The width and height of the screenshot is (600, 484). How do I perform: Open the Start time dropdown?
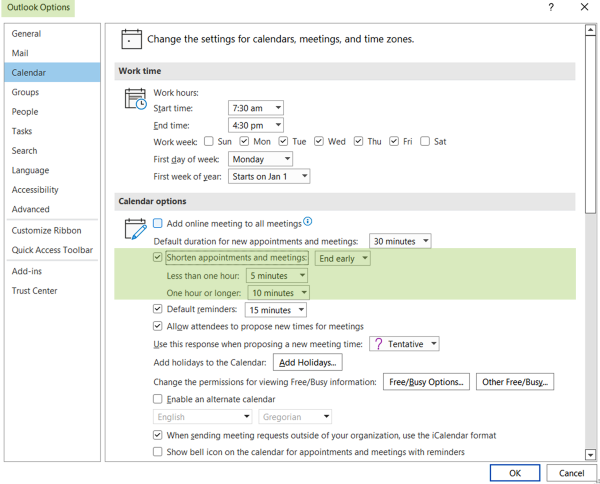tap(256, 108)
